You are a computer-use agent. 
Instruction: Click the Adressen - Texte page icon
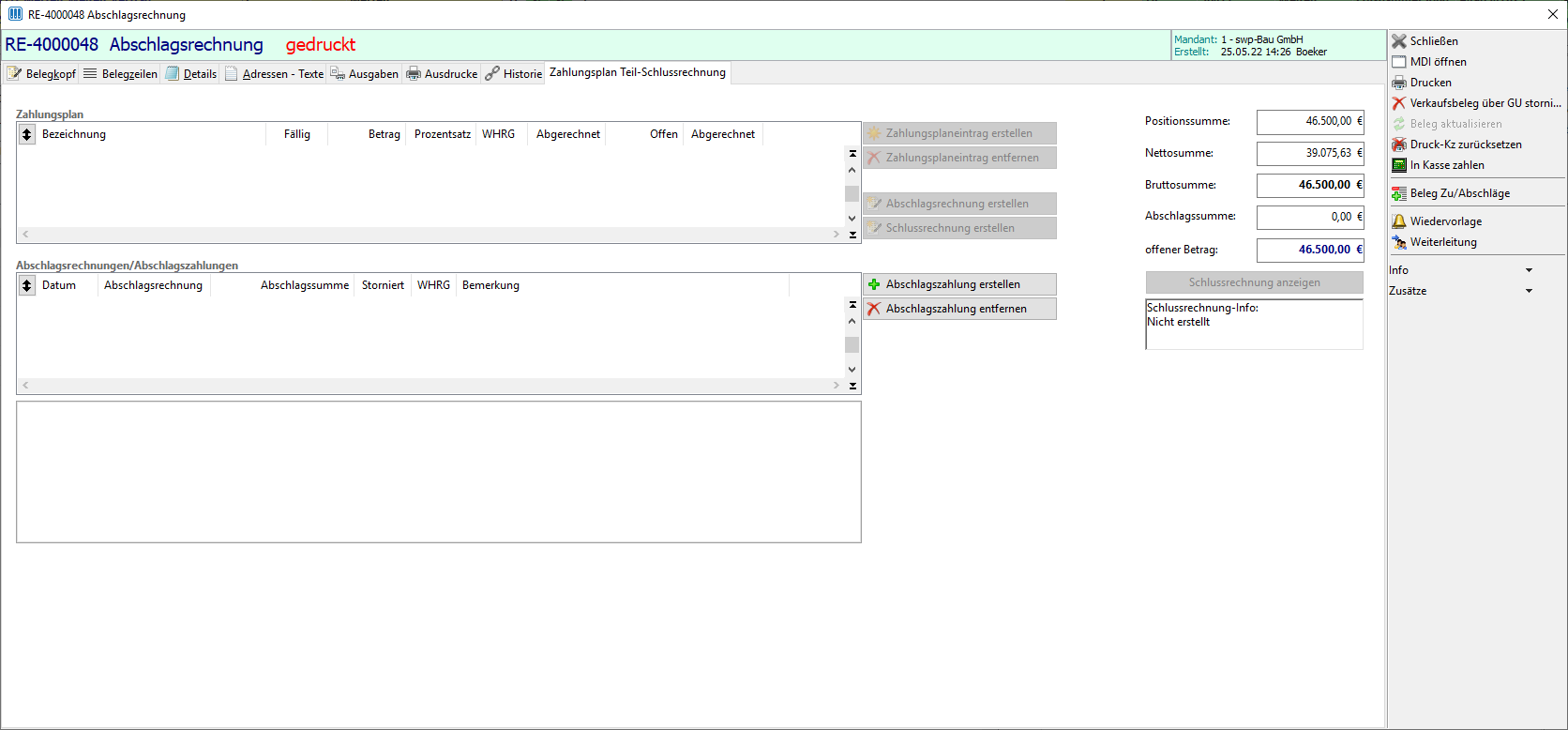click(x=232, y=73)
